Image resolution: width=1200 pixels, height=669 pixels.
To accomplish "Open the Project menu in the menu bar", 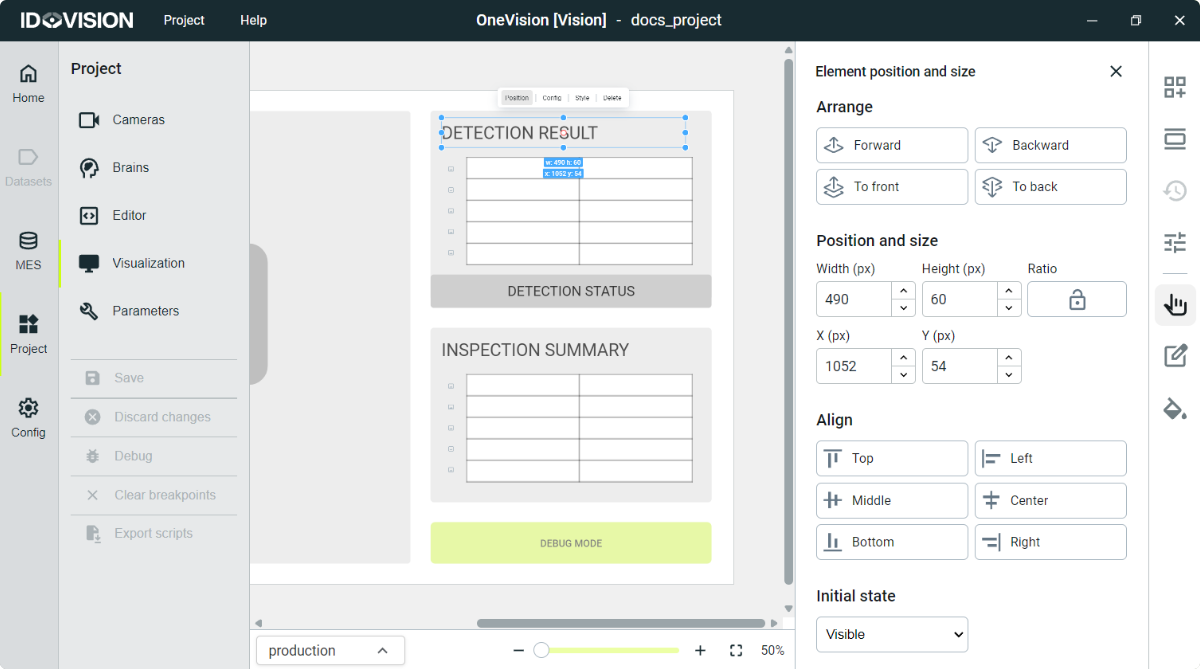I will click(x=183, y=20).
